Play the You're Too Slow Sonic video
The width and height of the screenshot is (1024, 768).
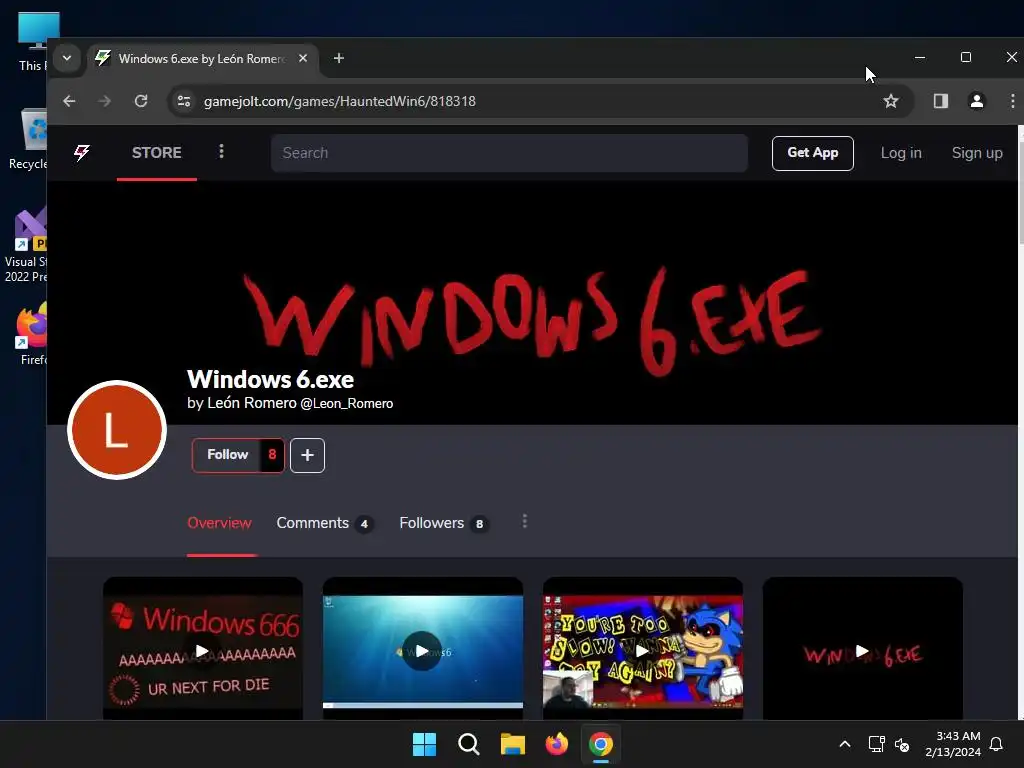coord(643,650)
